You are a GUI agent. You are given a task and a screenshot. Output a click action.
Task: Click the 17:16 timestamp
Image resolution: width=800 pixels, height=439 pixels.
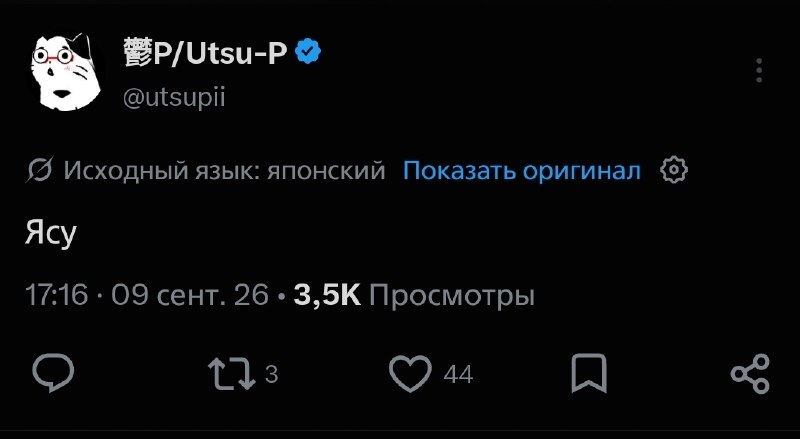(56, 295)
